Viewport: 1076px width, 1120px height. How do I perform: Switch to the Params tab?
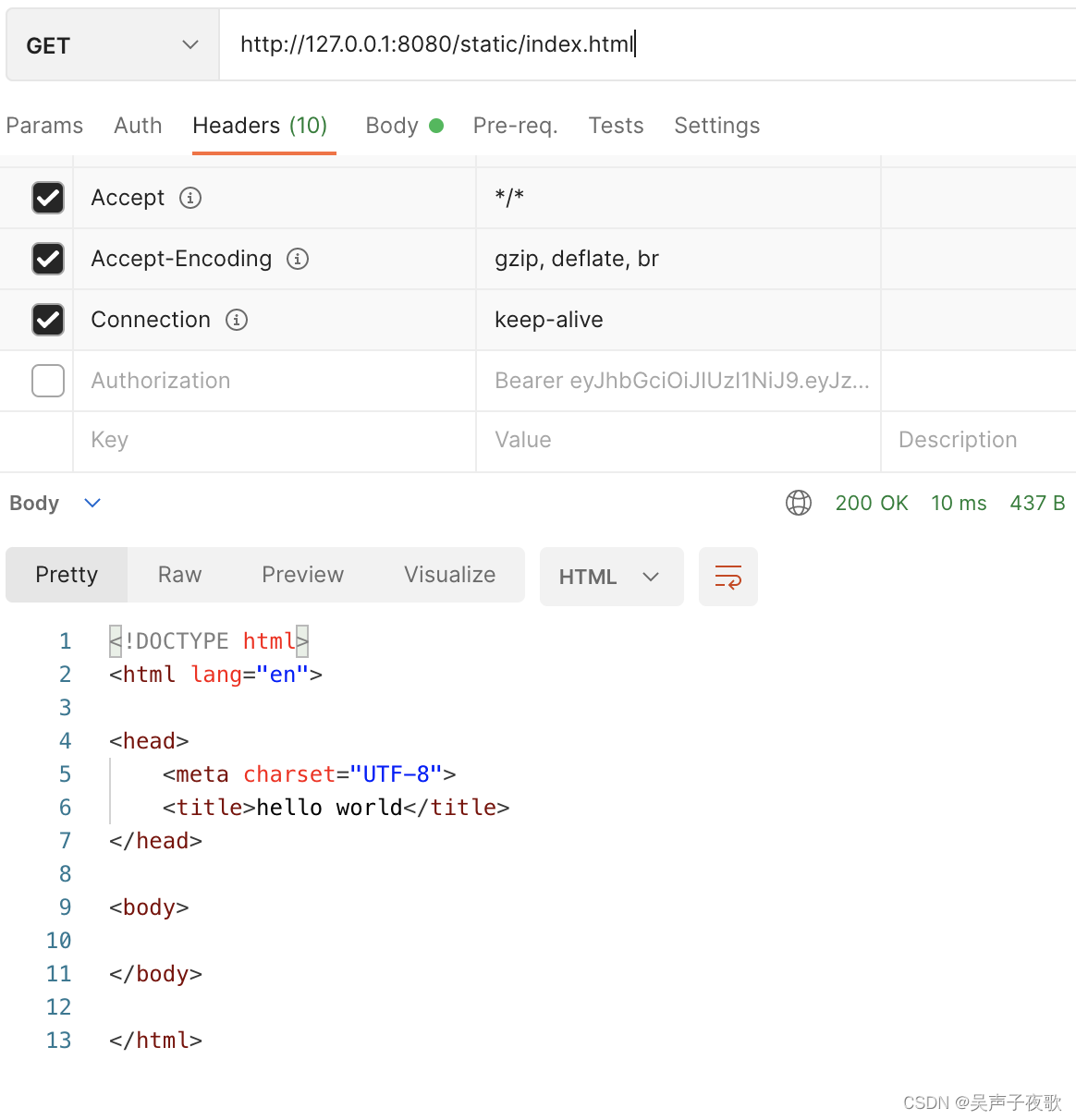coord(44,126)
